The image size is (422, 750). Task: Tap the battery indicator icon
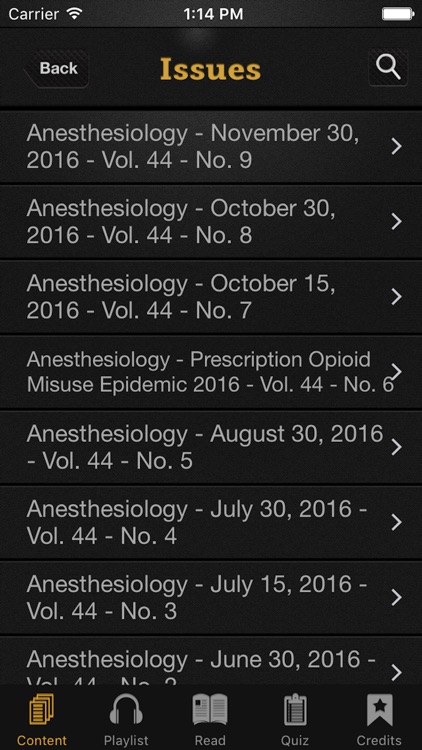398,14
